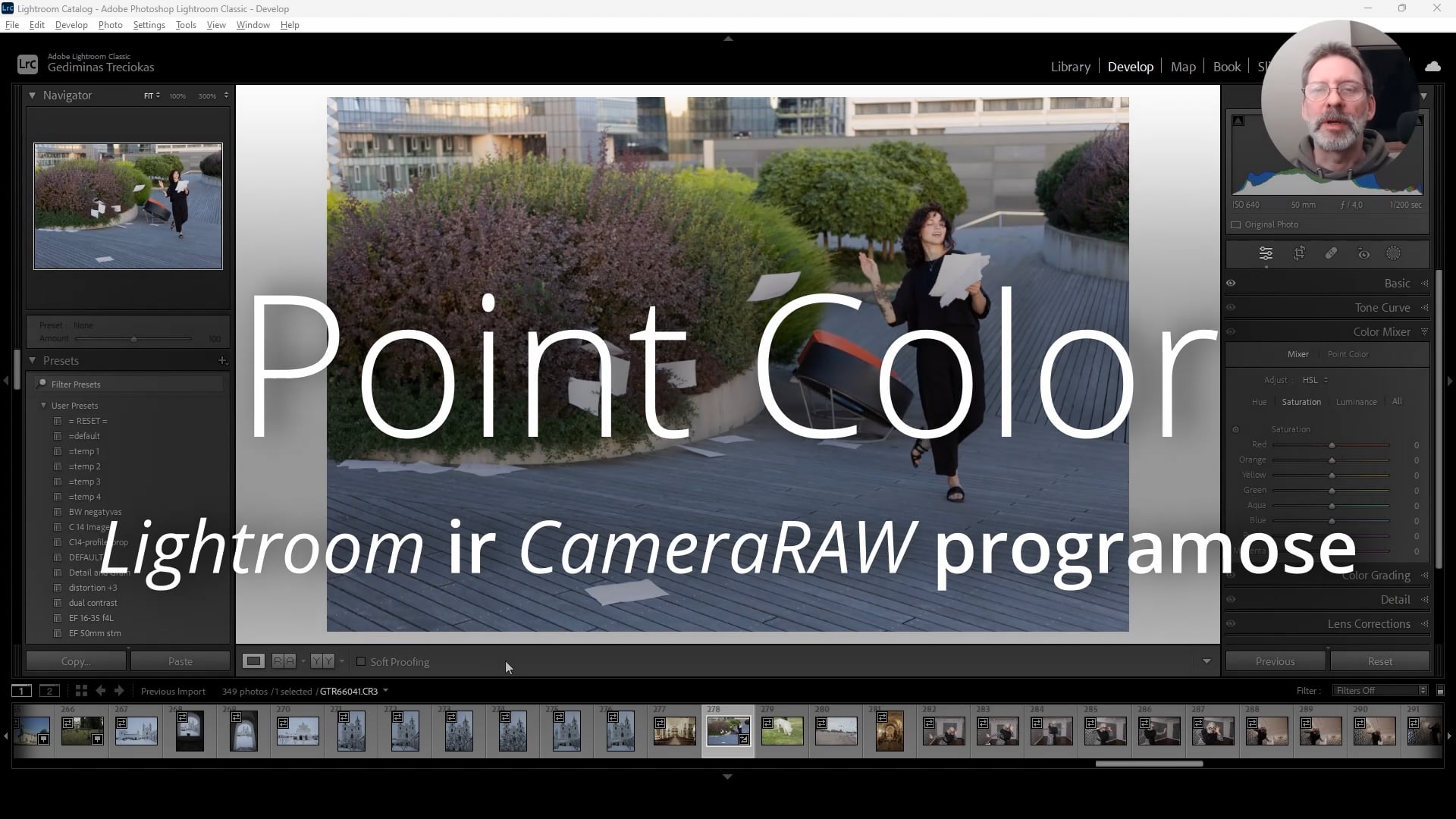The height and width of the screenshot is (819, 1456).
Task: Click the Previous button
Action: [1275, 661]
